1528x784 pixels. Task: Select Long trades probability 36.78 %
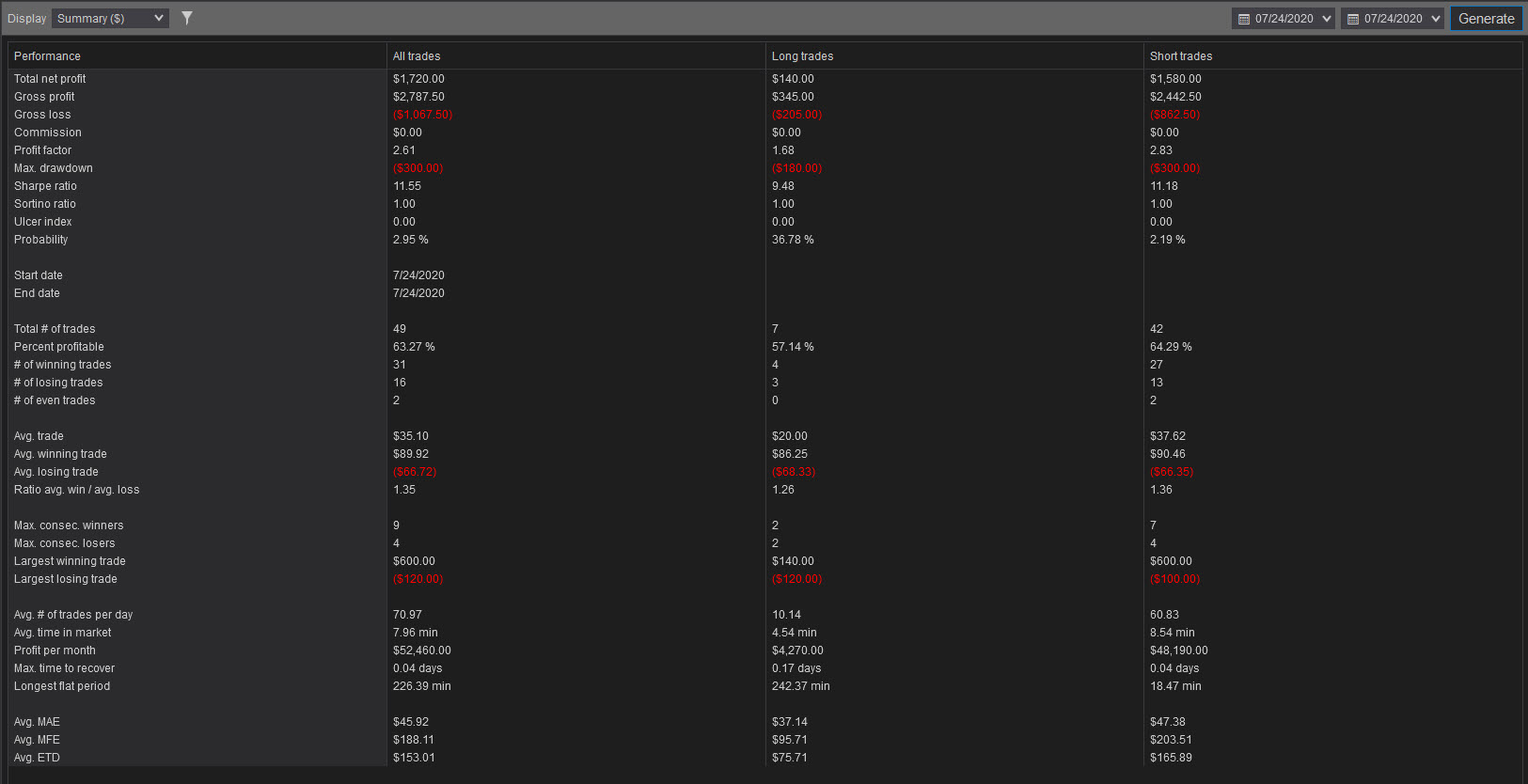[x=793, y=240]
